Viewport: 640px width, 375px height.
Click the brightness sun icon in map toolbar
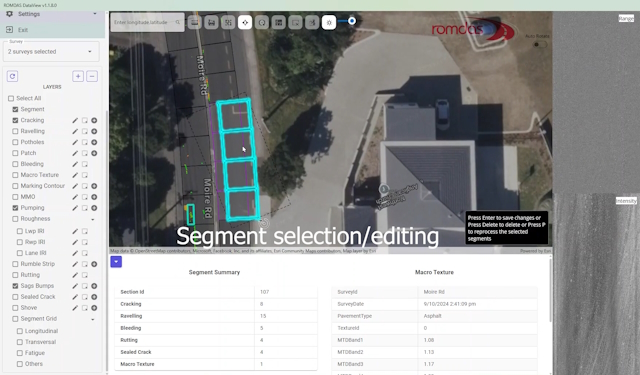pyautogui.click(x=329, y=22)
